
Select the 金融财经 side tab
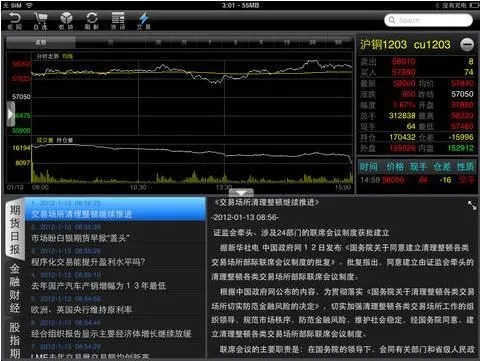(15, 289)
